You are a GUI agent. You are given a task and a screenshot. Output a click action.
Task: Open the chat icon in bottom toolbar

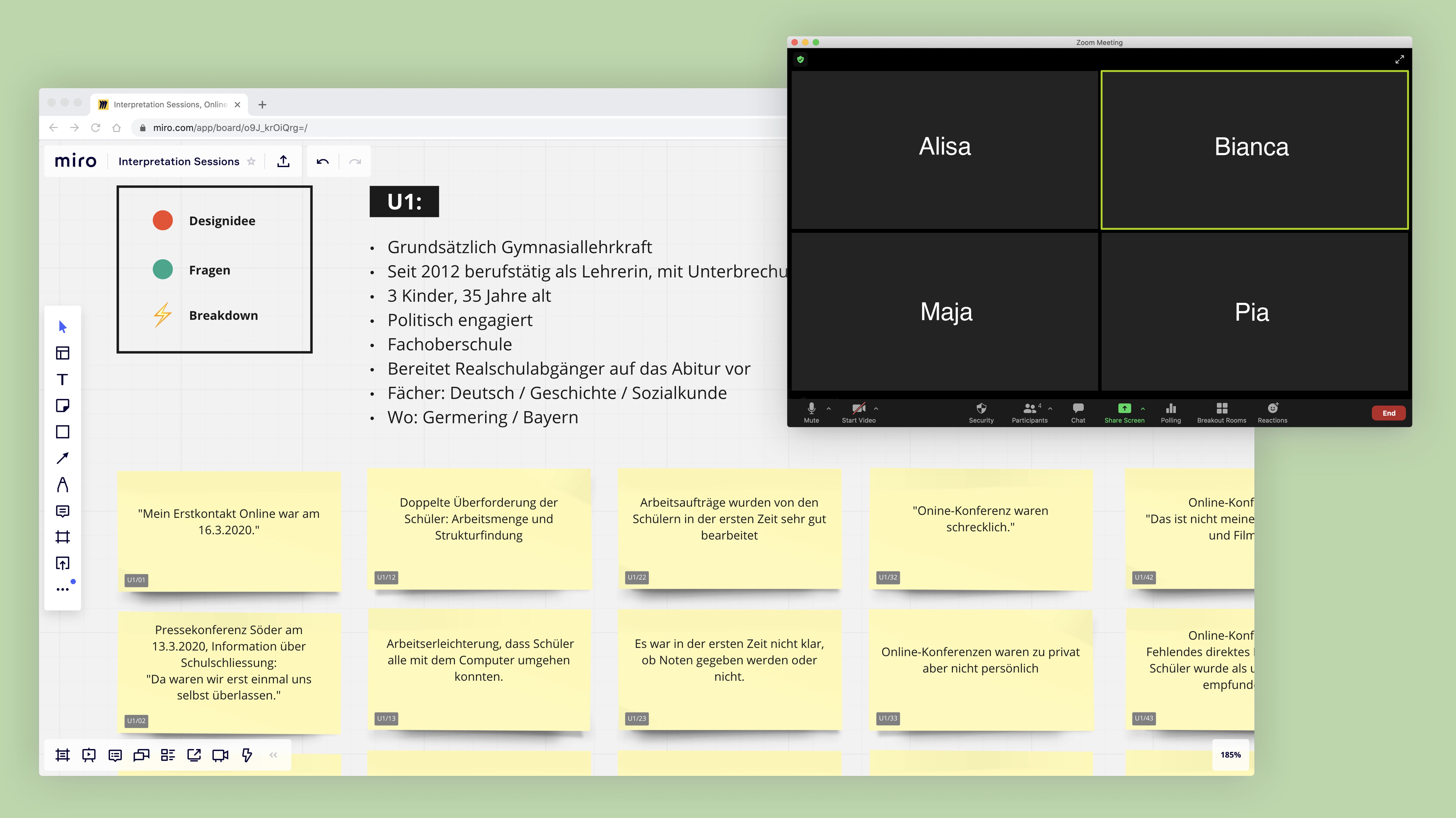(141, 755)
